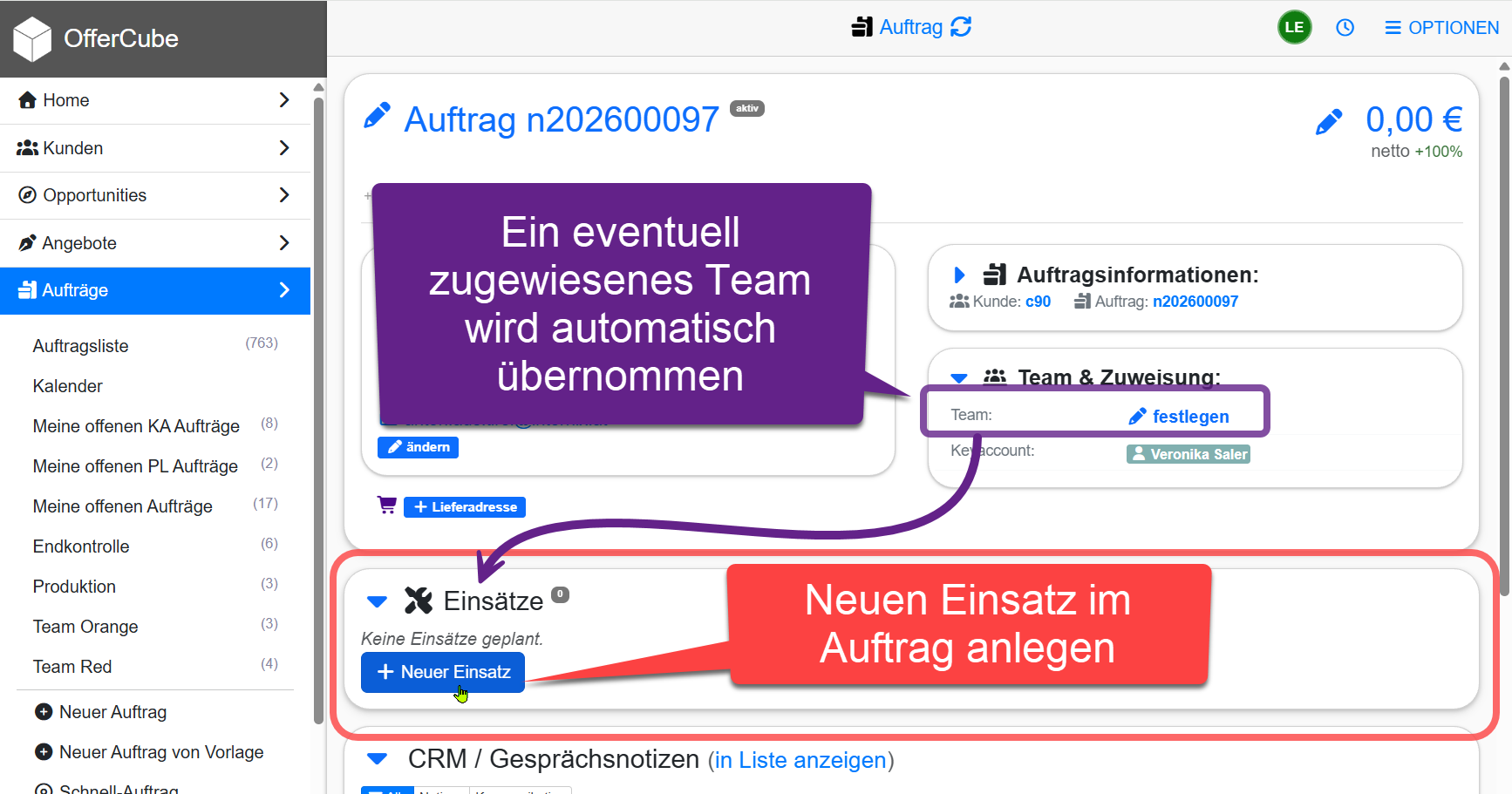Open Home in the sidebar

(x=155, y=100)
